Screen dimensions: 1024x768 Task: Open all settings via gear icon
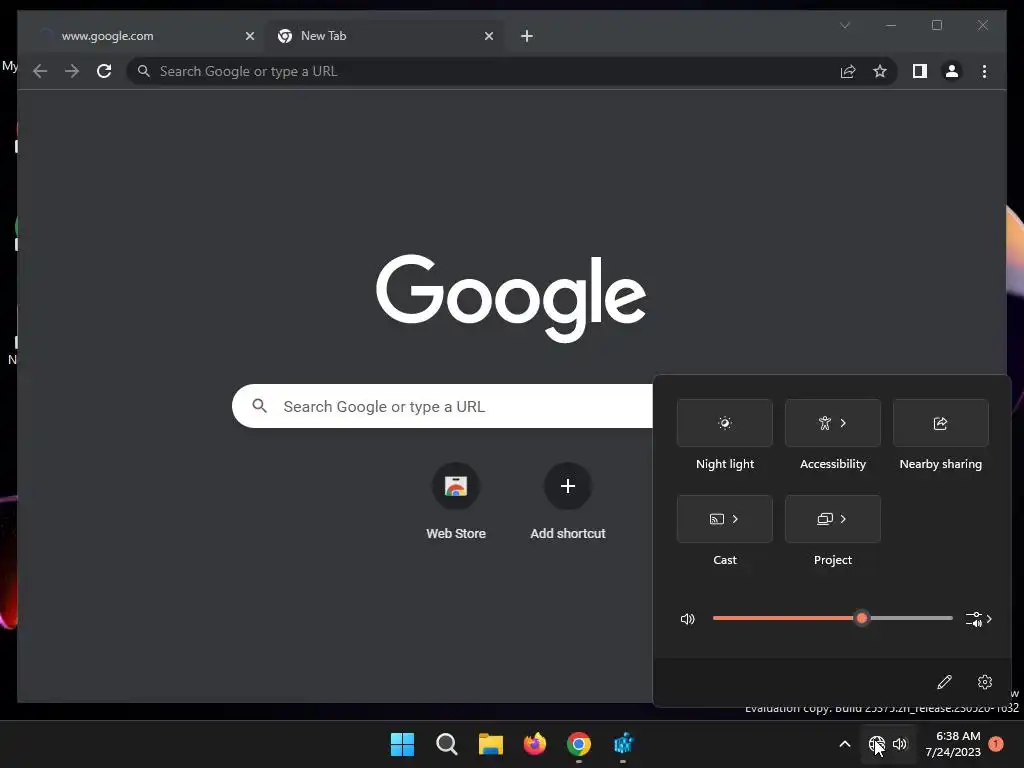tap(985, 682)
